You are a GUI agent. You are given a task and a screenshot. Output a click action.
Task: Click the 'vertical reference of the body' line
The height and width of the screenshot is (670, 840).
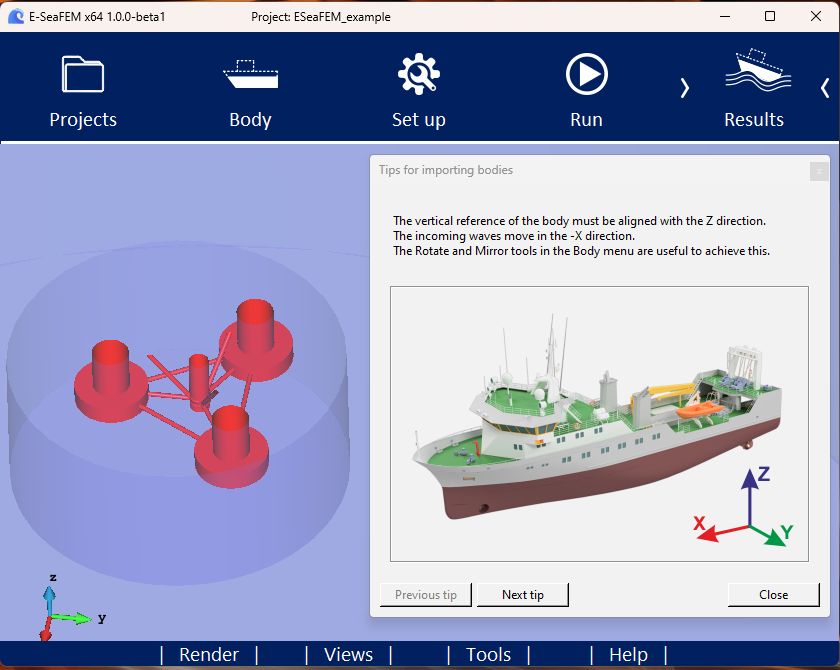[580, 221]
